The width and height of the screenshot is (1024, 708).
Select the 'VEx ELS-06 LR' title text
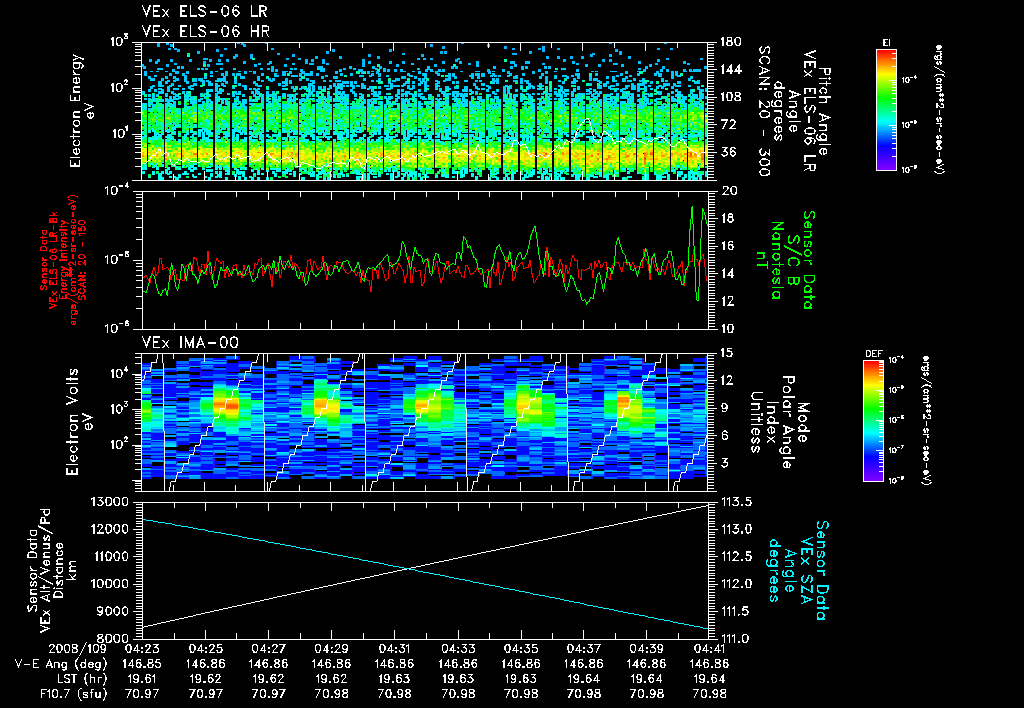coord(204,12)
